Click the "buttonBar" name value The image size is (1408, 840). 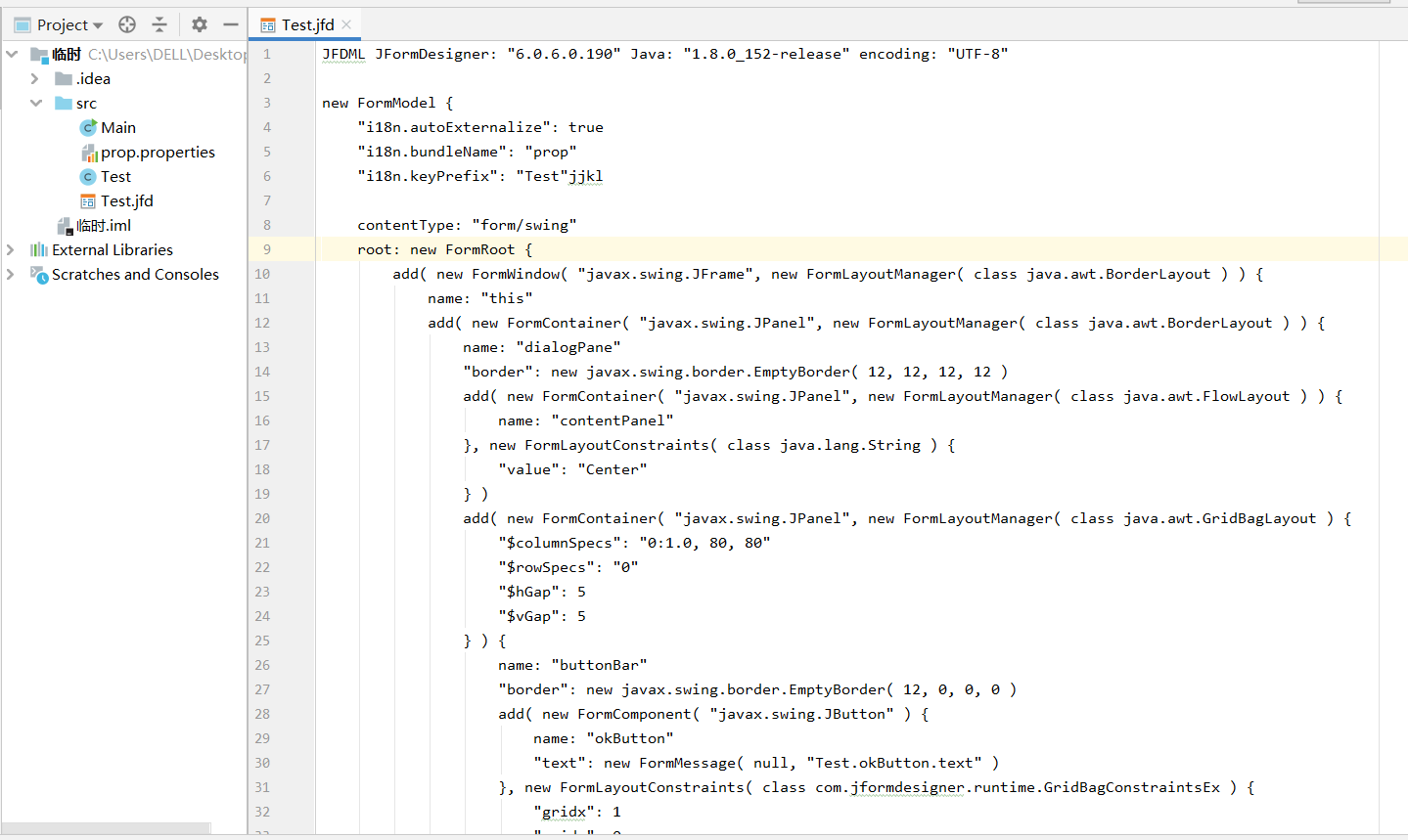(x=599, y=665)
